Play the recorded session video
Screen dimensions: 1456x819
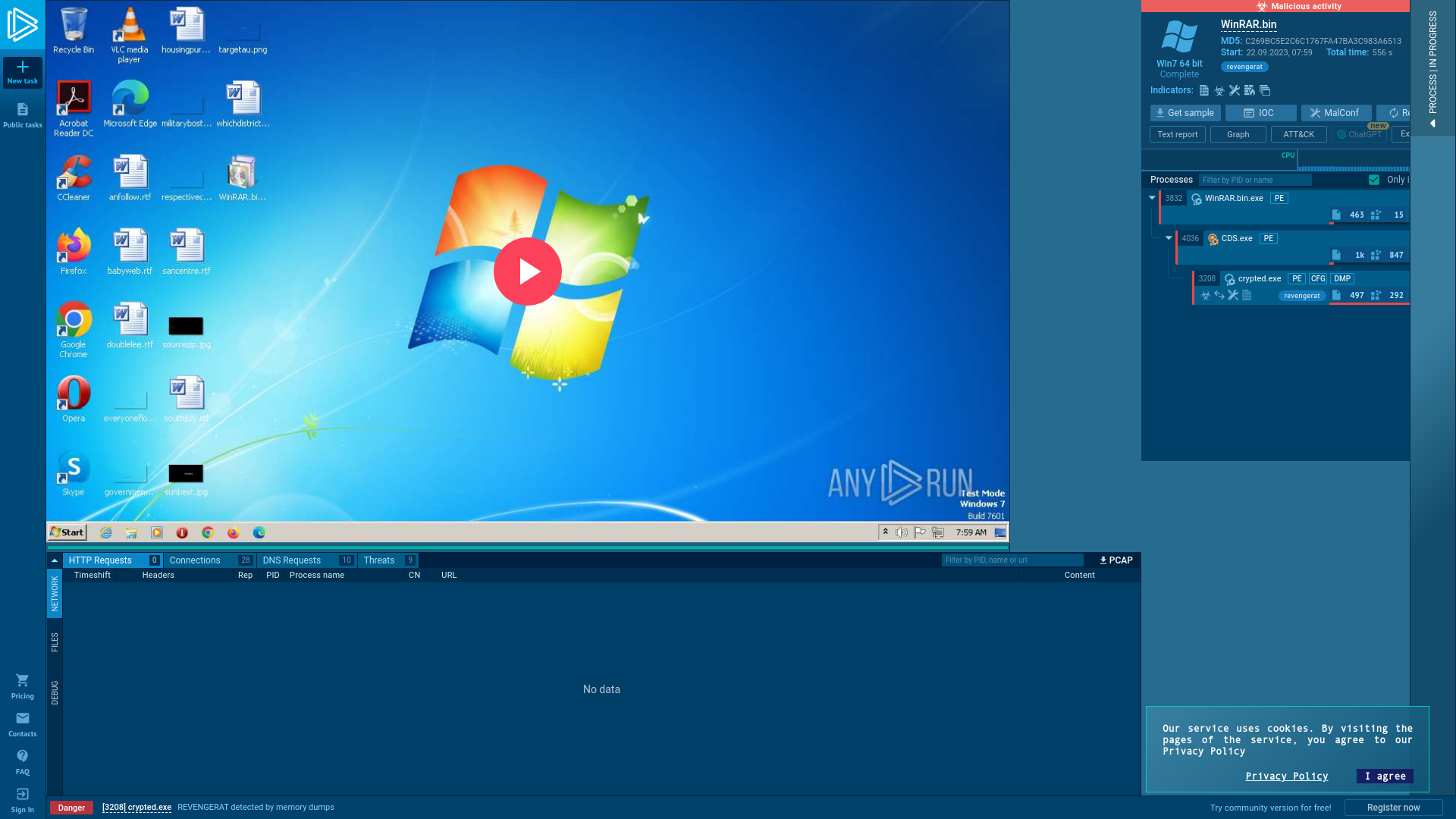point(528,271)
